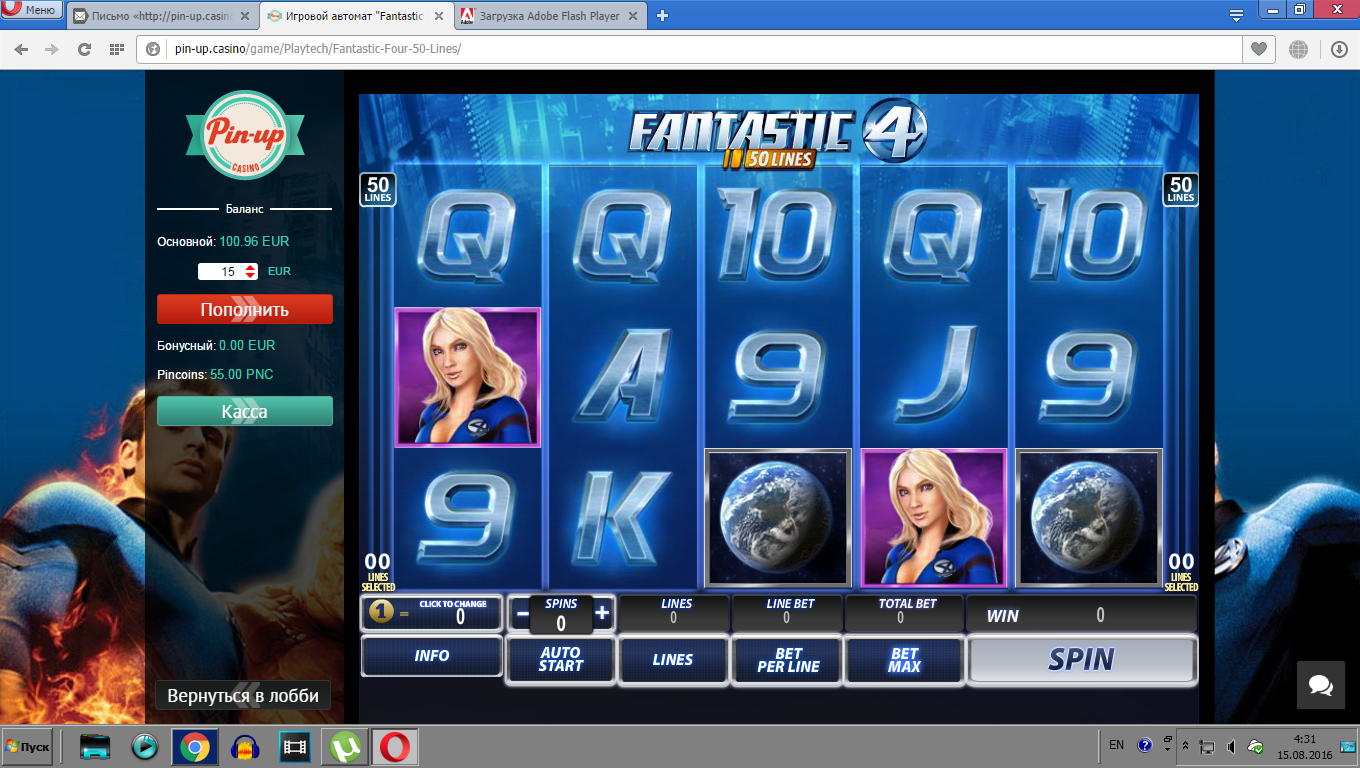Click the Fantastic 4 game logo
Image resolution: width=1360 pixels, height=768 pixels.
778,135
